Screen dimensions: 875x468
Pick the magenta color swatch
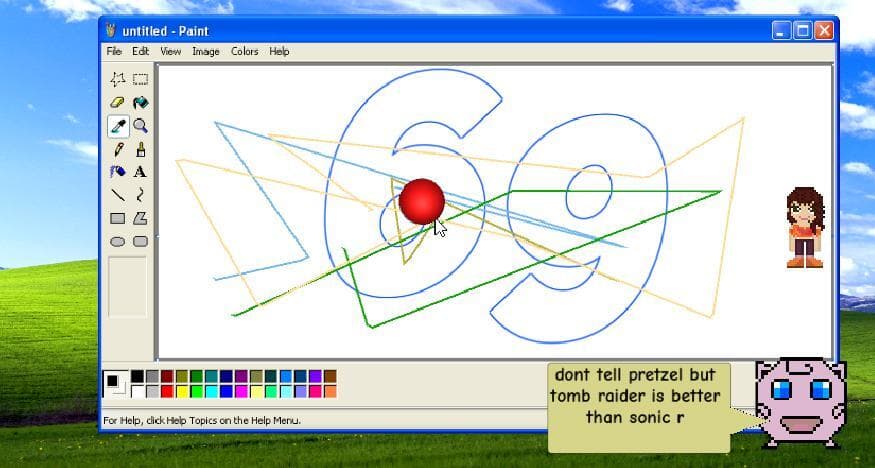[241, 392]
